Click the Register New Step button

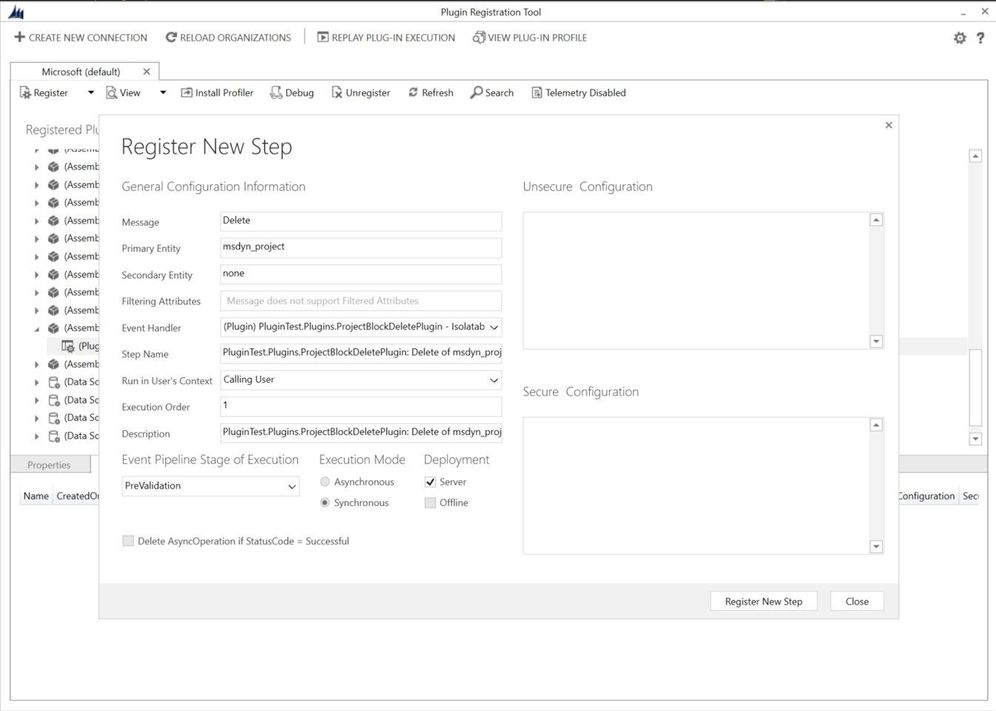[764, 601]
